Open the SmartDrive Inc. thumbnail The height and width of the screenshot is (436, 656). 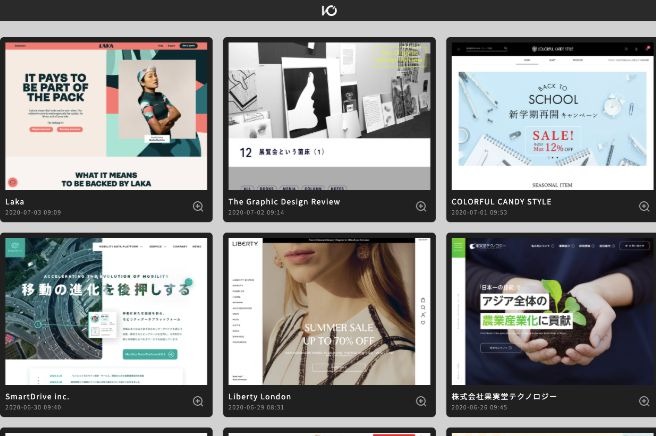(106, 311)
